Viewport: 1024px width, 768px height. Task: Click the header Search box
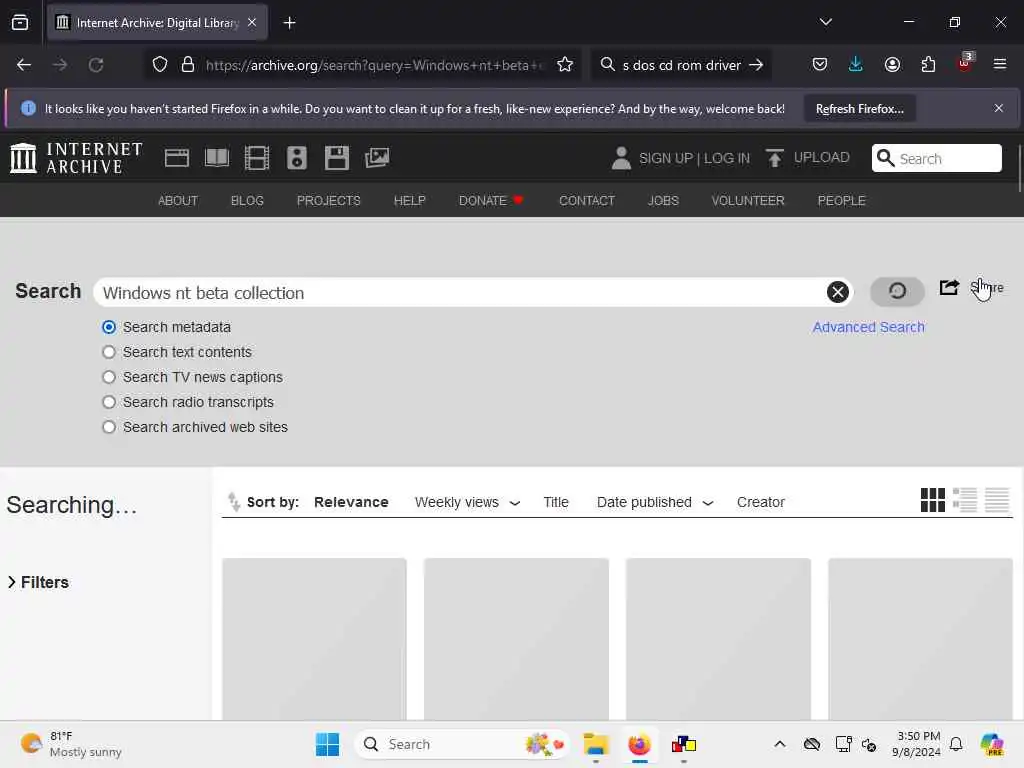coord(936,158)
